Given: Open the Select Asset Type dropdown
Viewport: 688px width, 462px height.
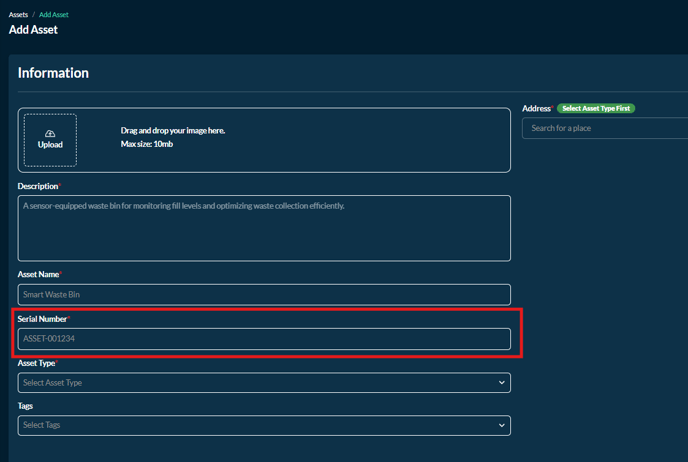Looking at the screenshot, I should point(264,383).
